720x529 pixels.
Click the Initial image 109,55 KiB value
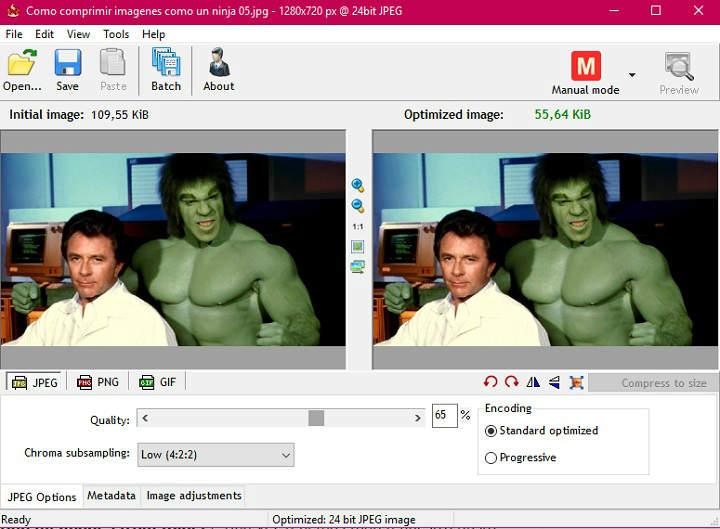(119, 115)
